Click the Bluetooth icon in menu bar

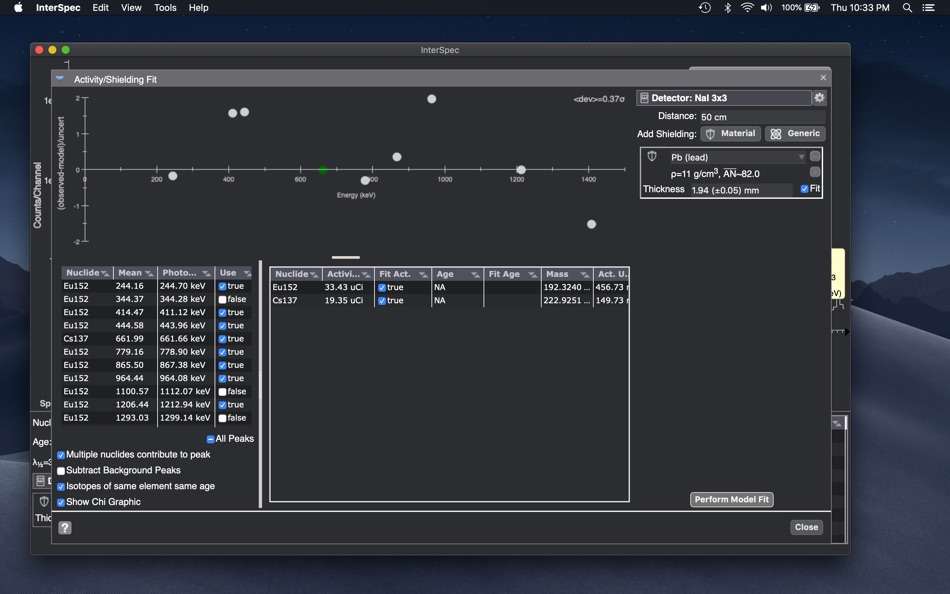(727, 8)
